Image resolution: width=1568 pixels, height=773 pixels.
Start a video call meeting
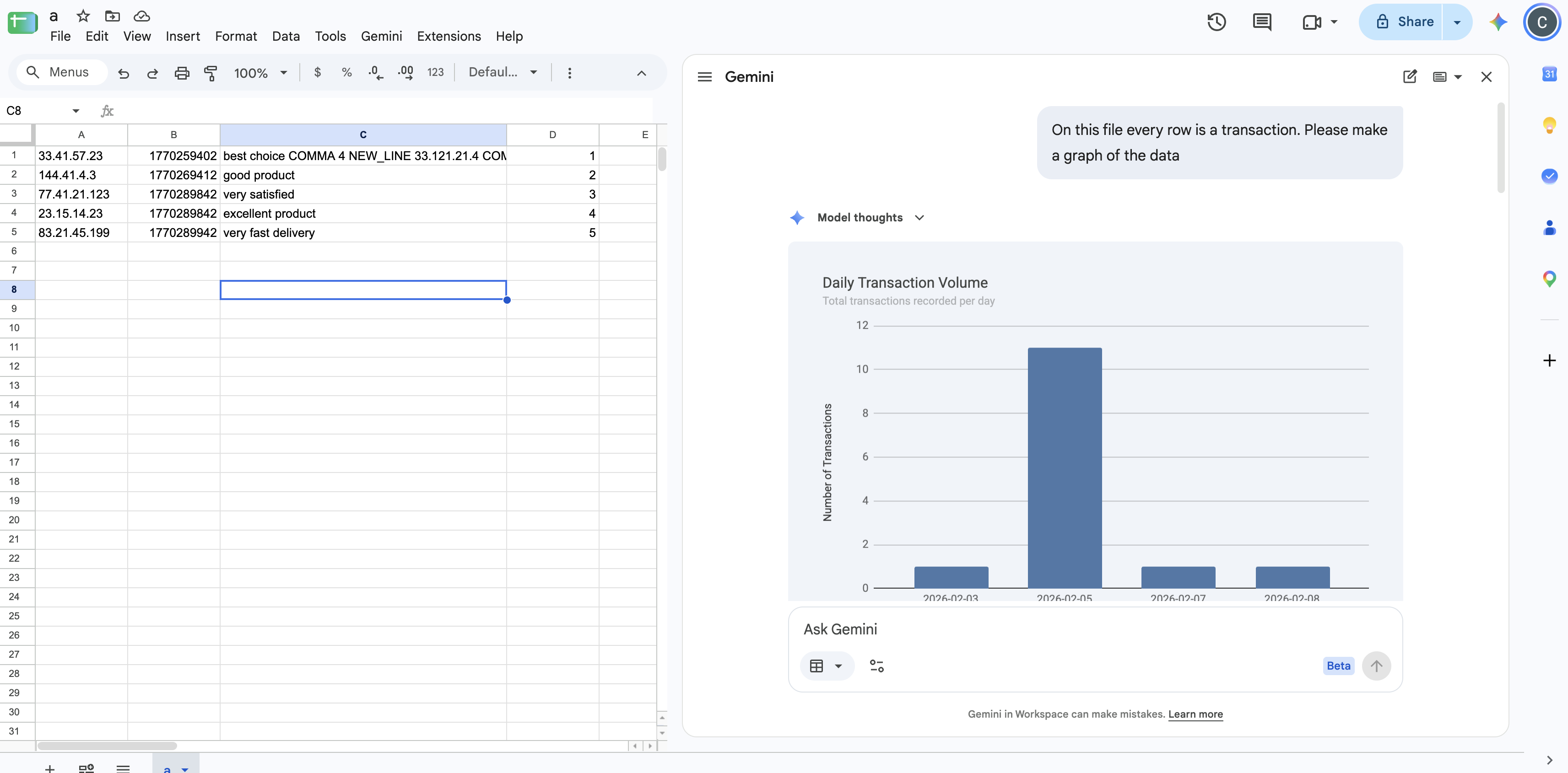[1311, 22]
